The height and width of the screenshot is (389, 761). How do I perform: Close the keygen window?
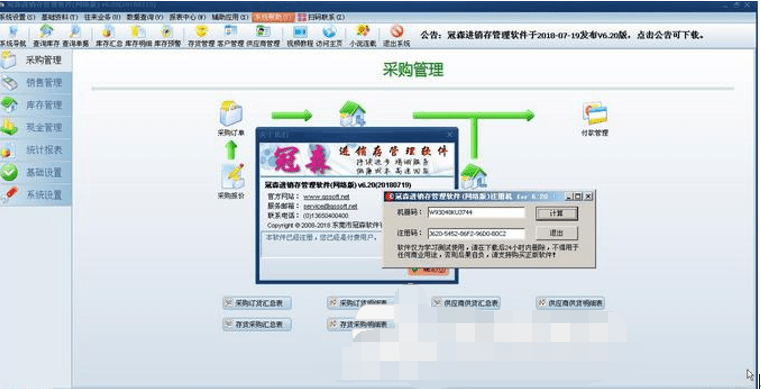[x=588, y=196]
